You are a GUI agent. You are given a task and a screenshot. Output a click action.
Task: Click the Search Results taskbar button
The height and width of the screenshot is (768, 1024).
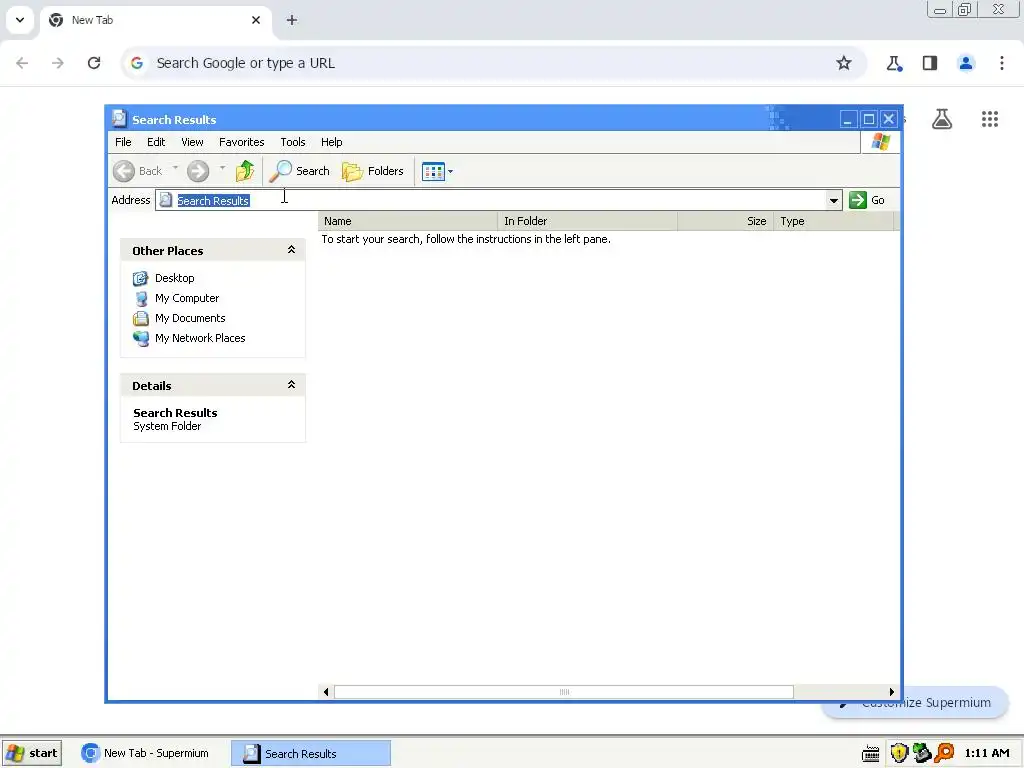[x=311, y=754]
